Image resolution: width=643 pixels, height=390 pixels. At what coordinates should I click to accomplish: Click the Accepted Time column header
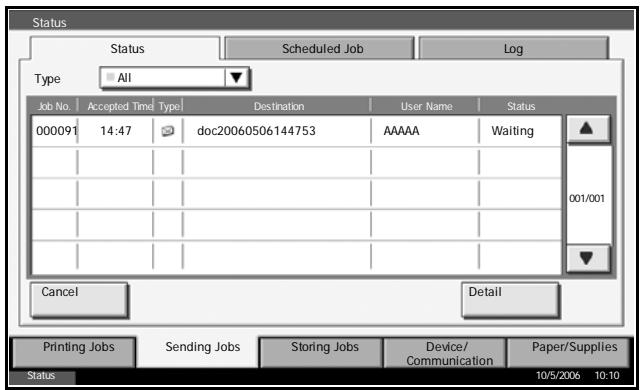click(120, 106)
